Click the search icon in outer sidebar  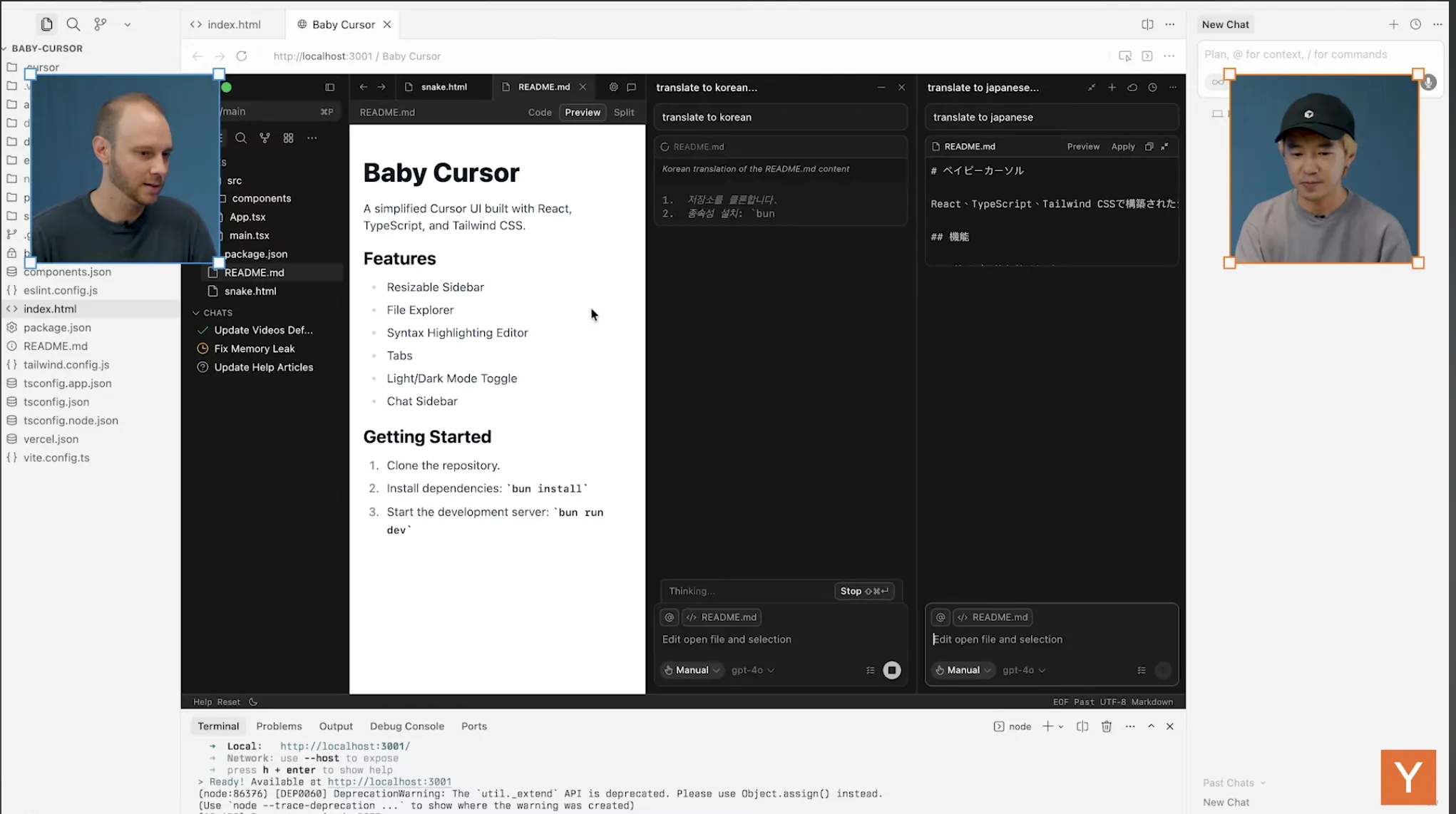(73, 24)
